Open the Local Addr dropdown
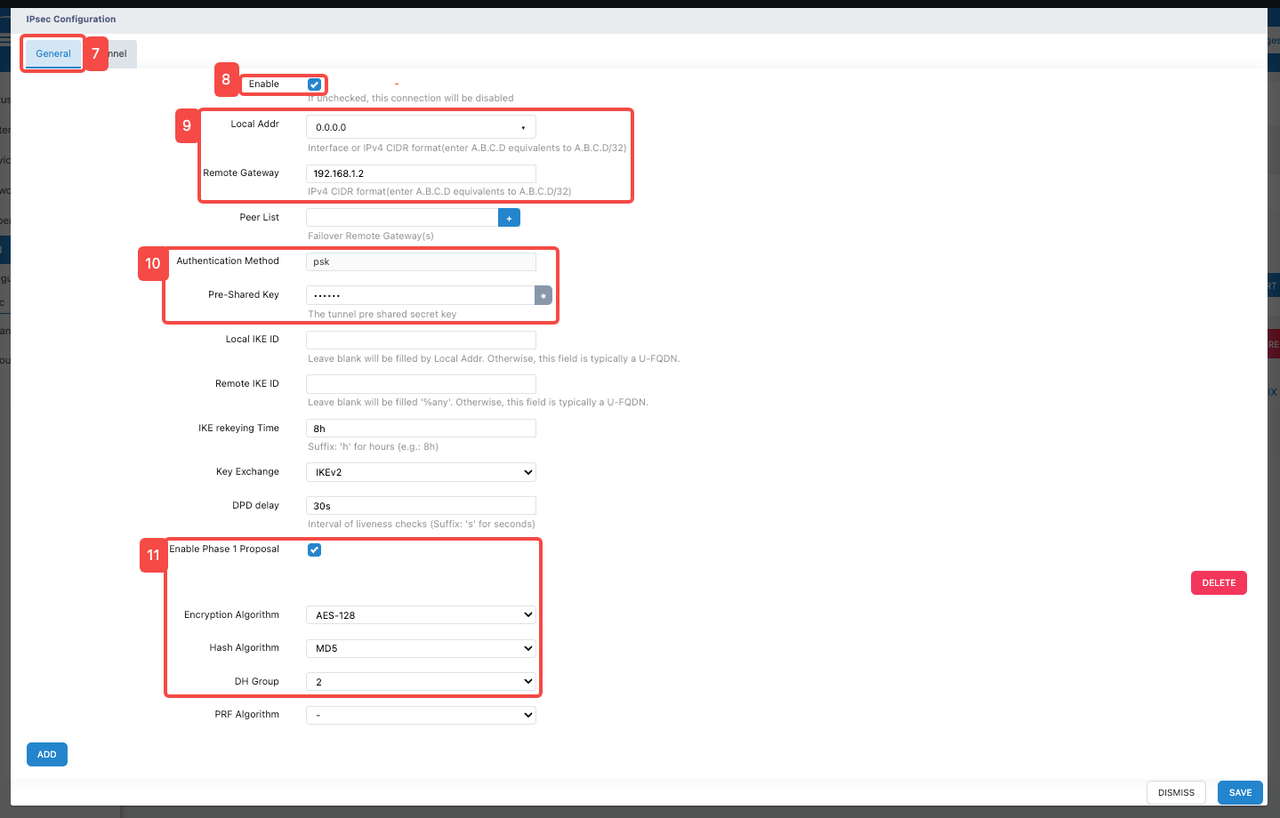The width and height of the screenshot is (1280, 818). point(420,127)
